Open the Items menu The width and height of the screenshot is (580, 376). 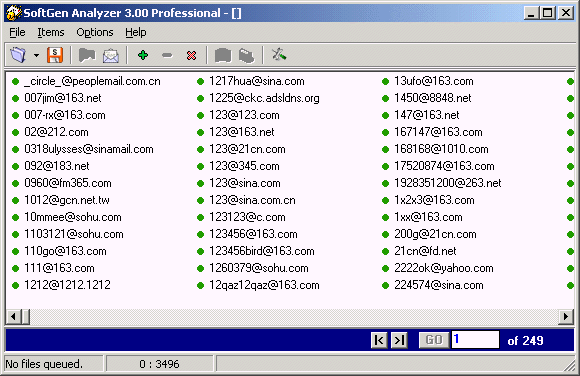click(x=51, y=33)
